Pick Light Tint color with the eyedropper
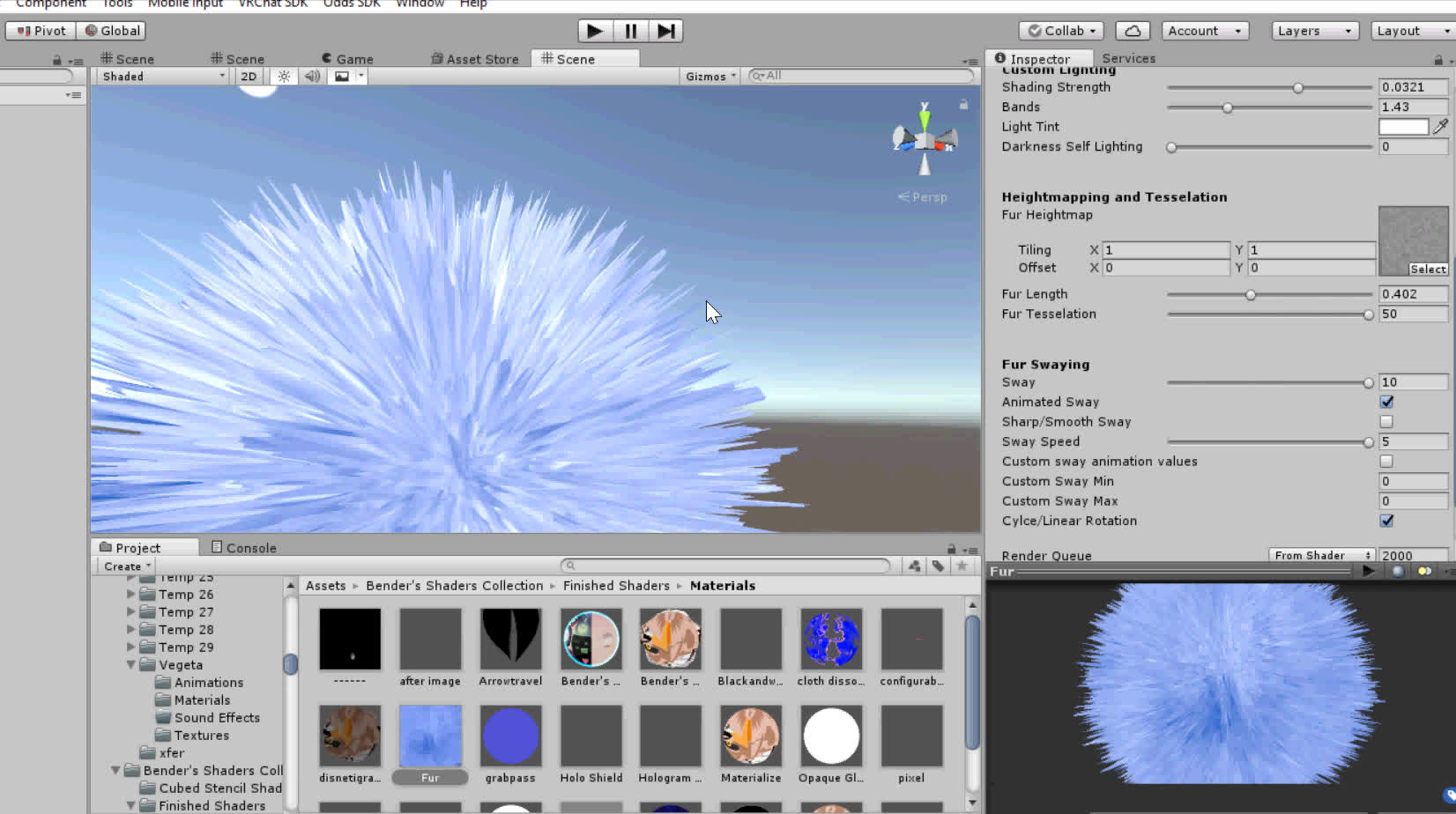The width and height of the screenshot is (1456, 814). tap(1442, 126)
